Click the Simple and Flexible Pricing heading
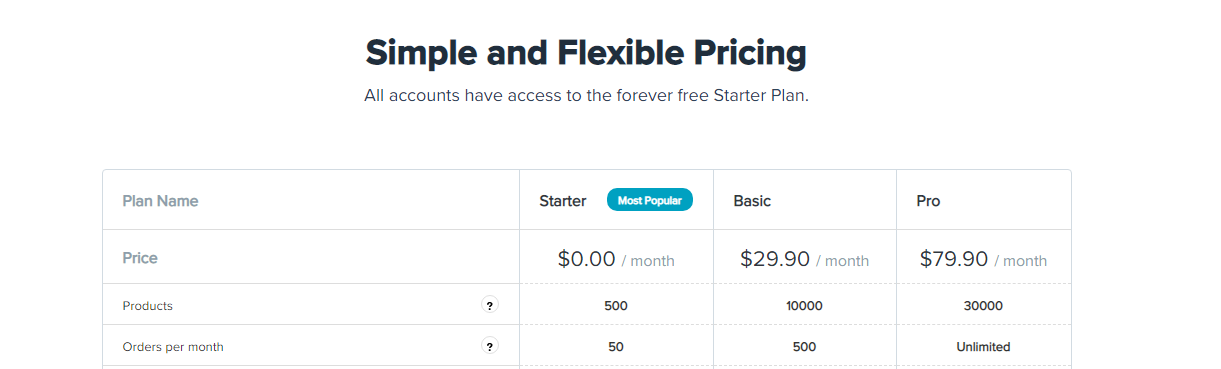Screen dimensions: 1221x369 pyautogui.click(x=586, y=52)
